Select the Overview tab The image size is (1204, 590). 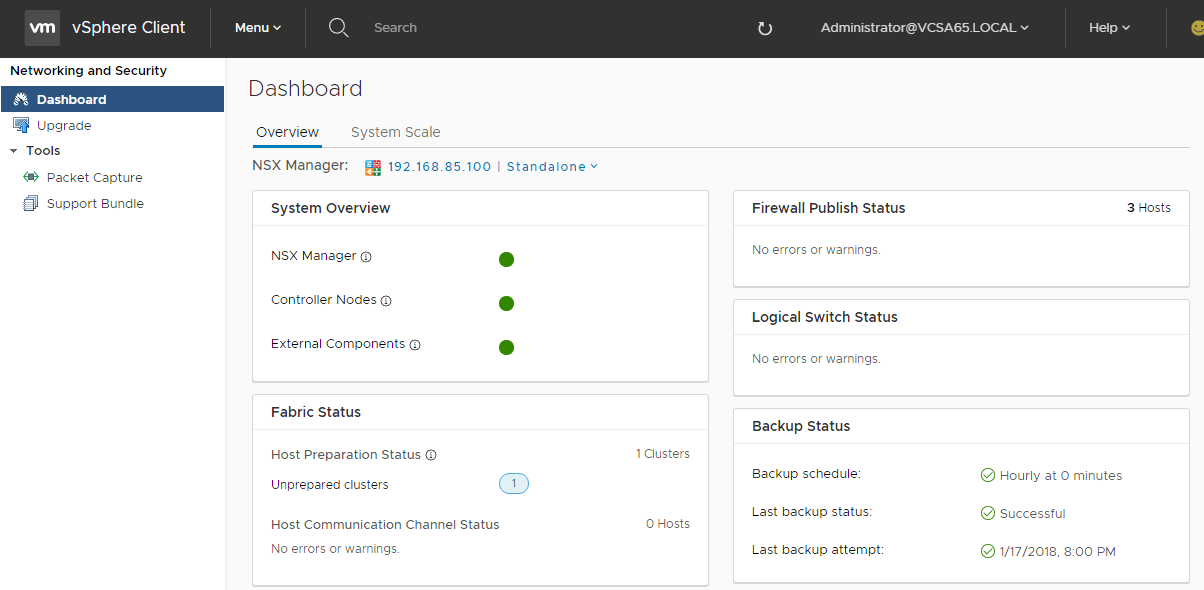click(x=287, y=132)
